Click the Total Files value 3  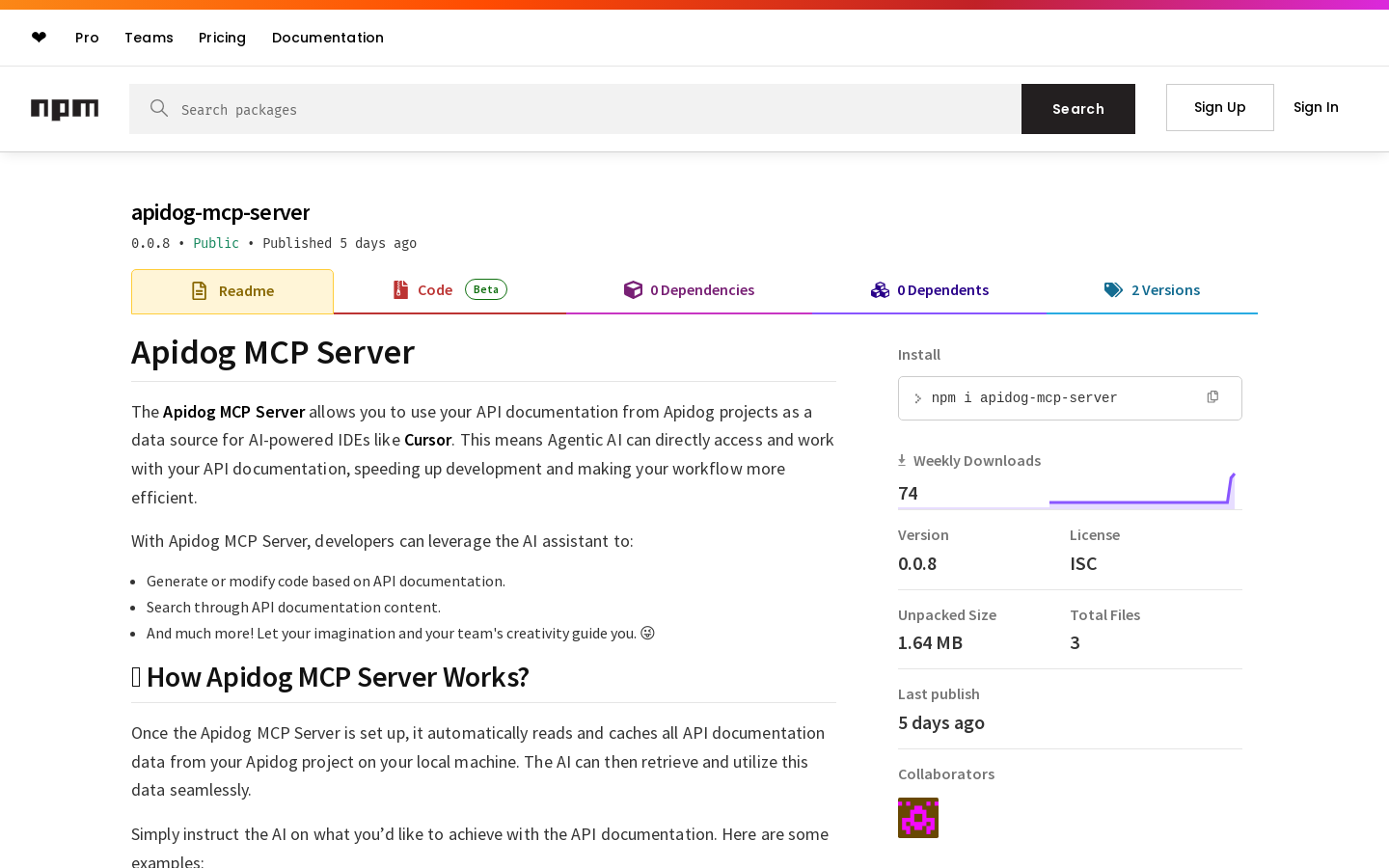(x=1075, y=643)
